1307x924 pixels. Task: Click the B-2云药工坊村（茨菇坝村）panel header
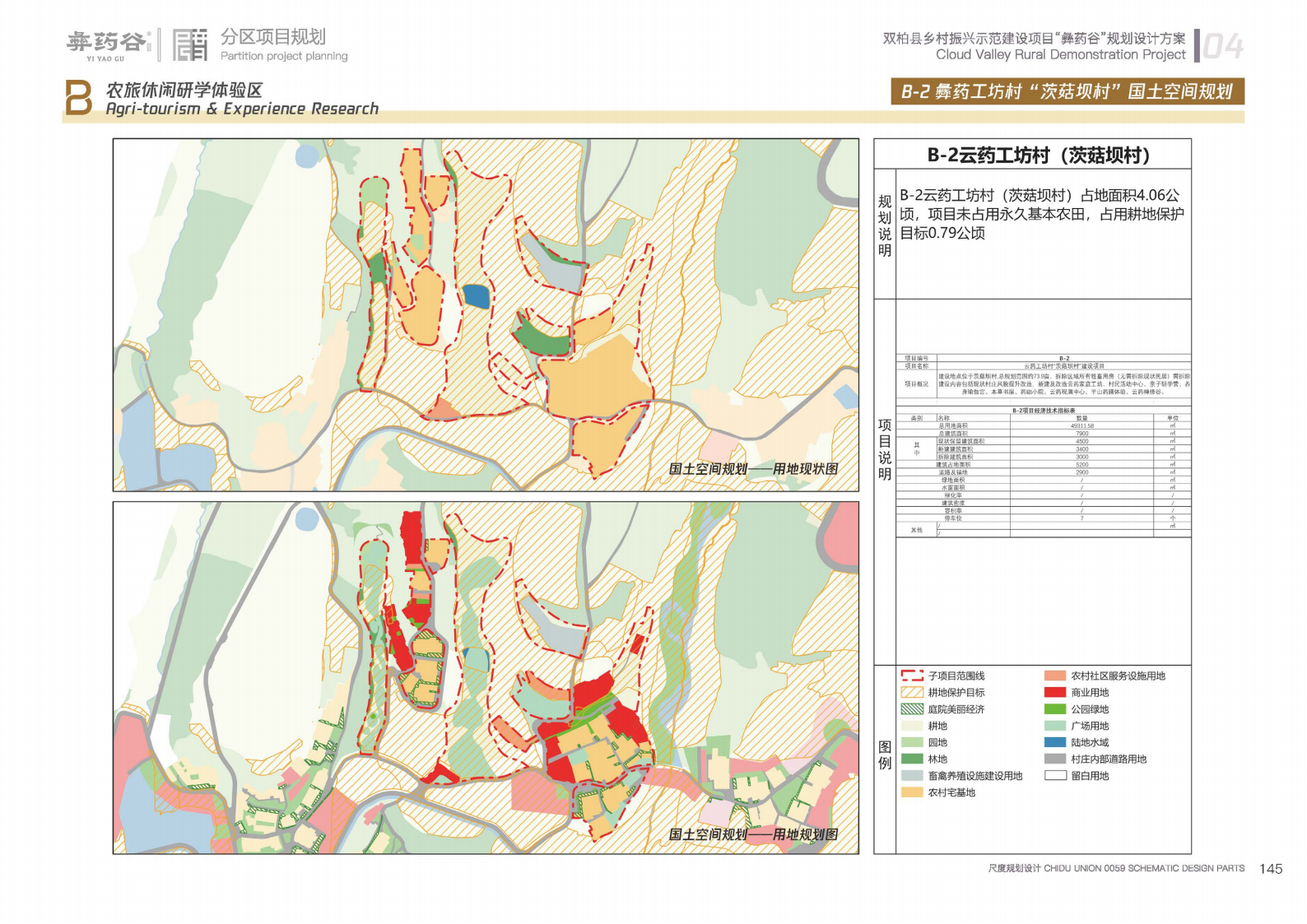click(x=1032, y=155)
